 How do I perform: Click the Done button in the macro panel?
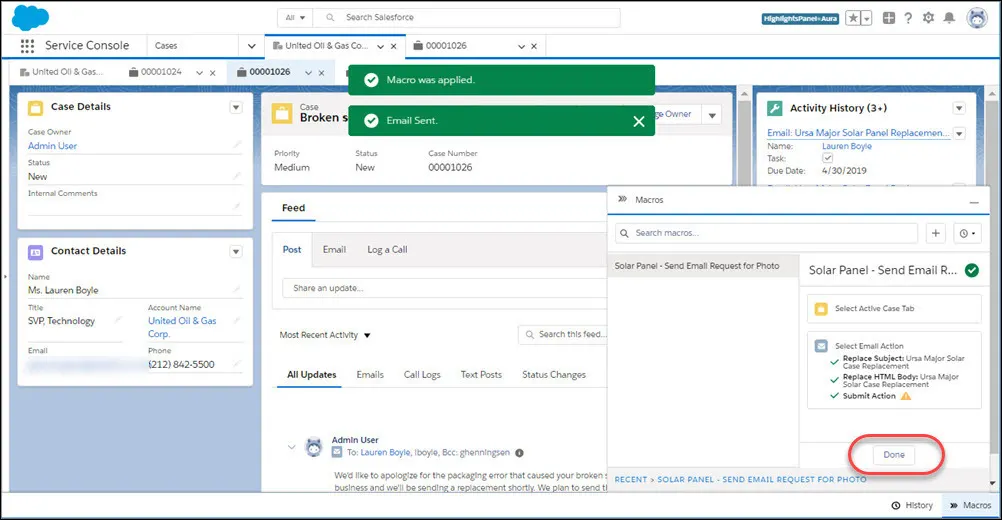[x=894, y=455]
